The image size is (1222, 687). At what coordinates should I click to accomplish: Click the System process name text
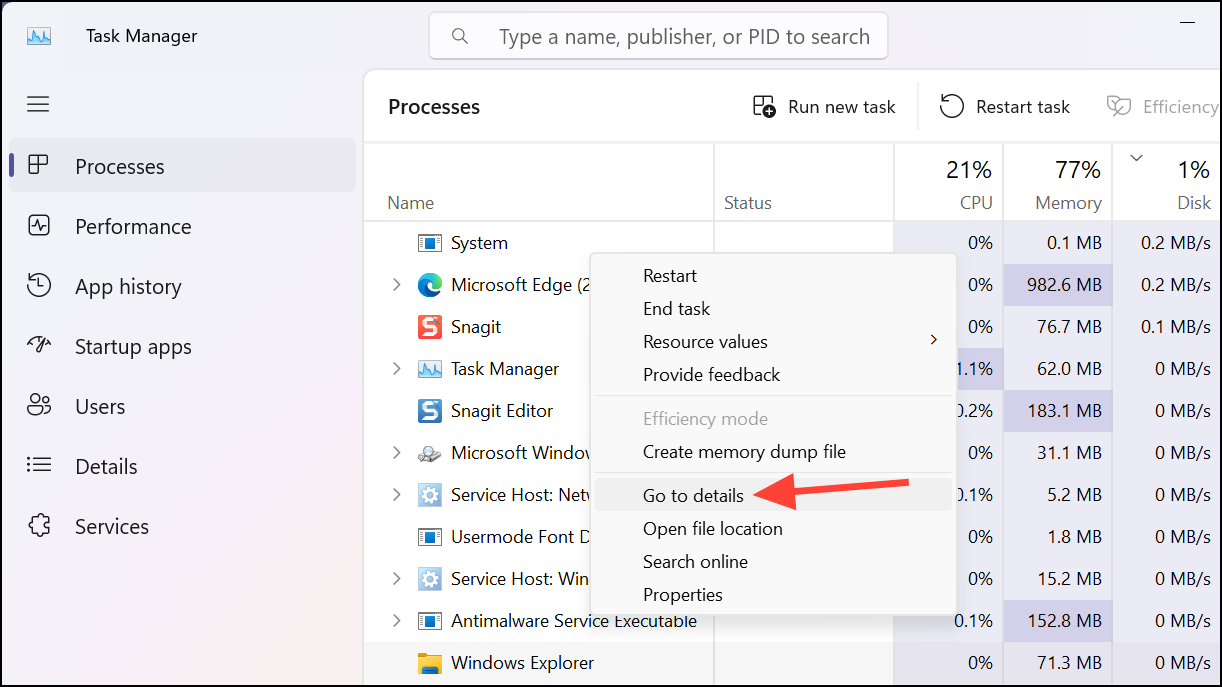coord(479,243)
